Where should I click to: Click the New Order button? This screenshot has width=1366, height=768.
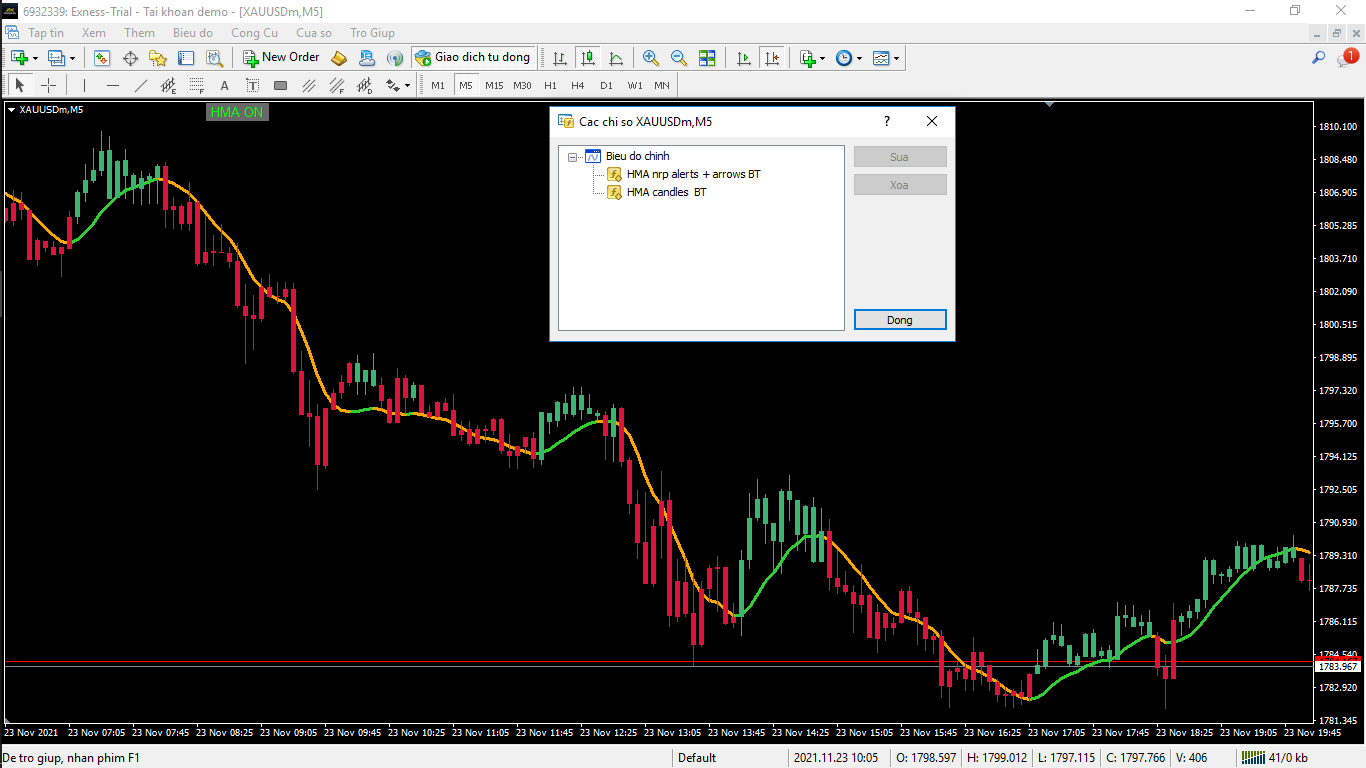(282, 58)
